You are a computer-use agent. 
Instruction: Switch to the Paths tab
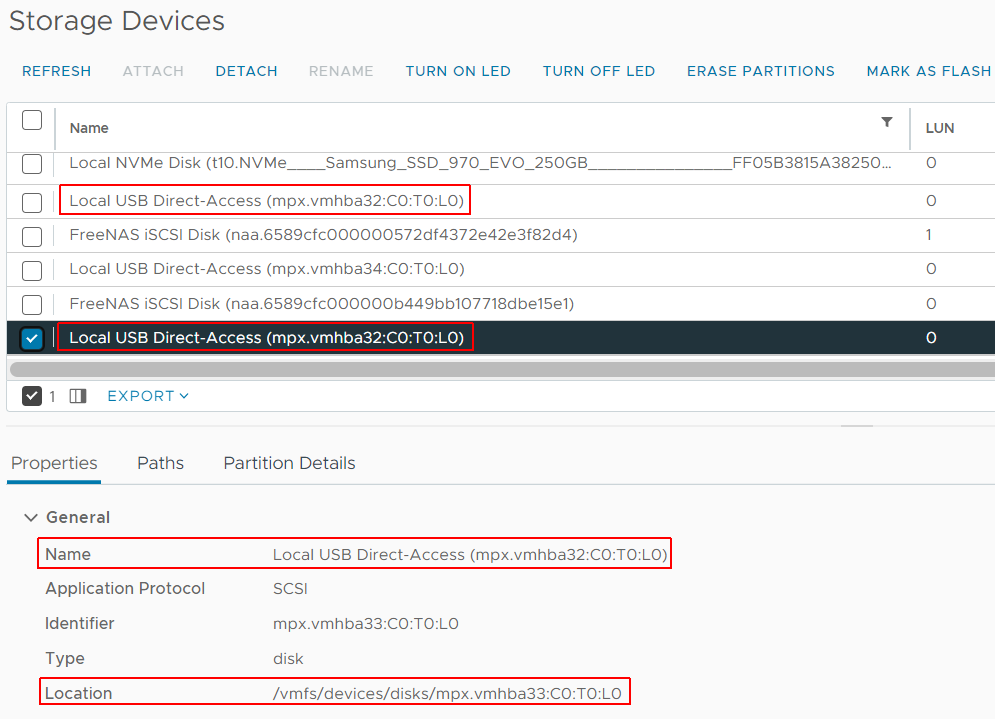point(160,463)
